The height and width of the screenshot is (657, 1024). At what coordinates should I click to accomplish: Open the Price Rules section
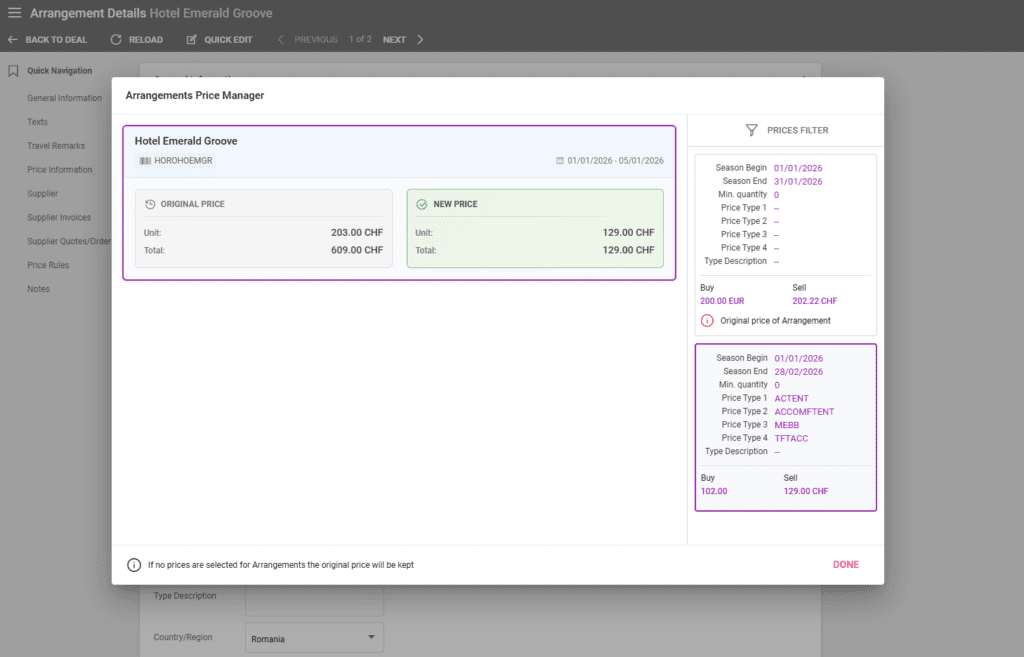(46, 264)
